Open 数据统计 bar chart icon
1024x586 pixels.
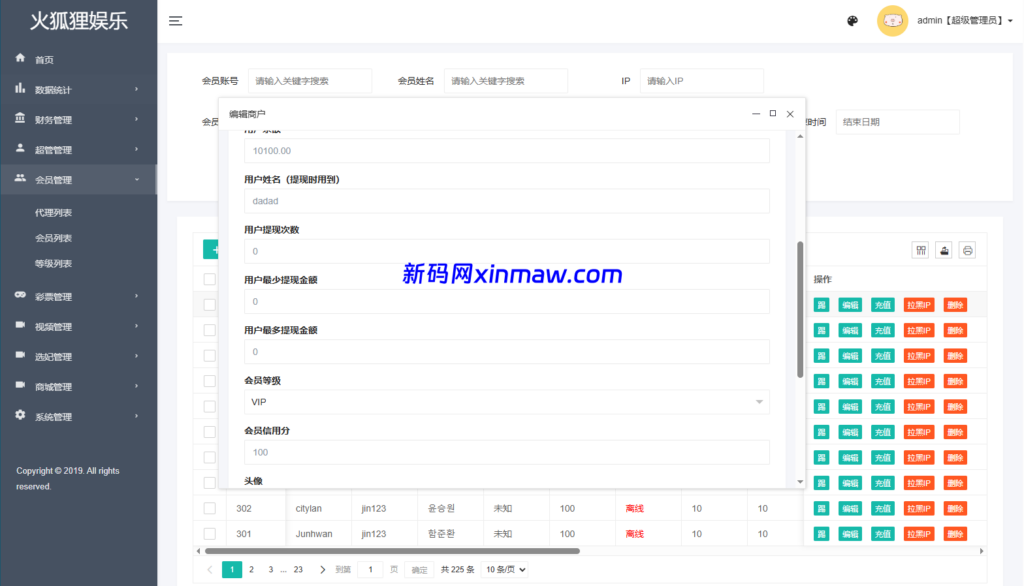[20, 89]
